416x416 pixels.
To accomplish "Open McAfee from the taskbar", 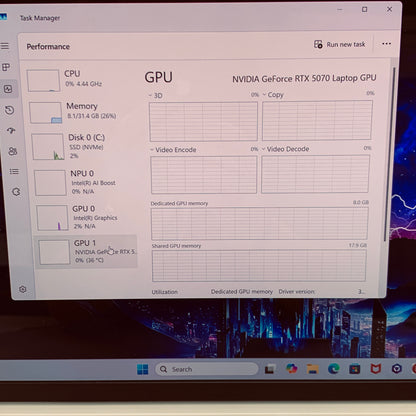I will pyautogui.click(x=376, y=369).
